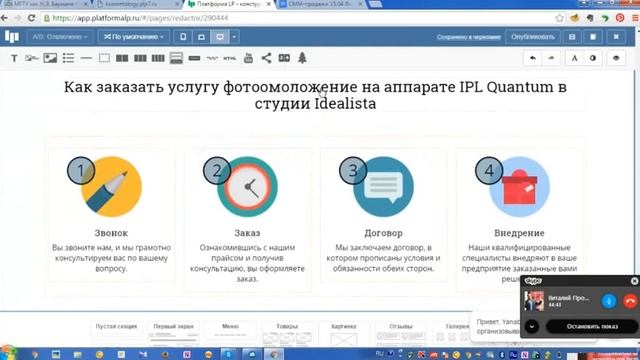Select the 'Звонок' step title
This screenshot has width=640, height=360.
[111, 233]
